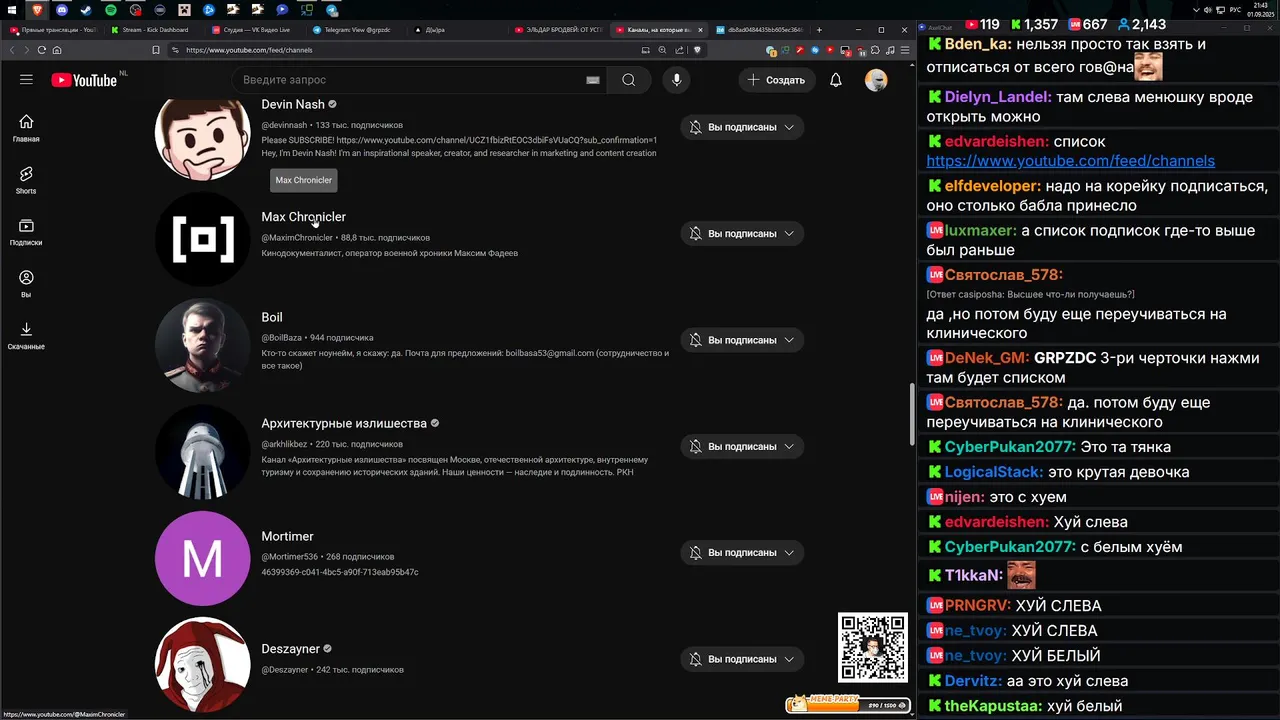Switch to Дыра browser tab
Viewport: 1280px width, 720px height.
point(457,30)
